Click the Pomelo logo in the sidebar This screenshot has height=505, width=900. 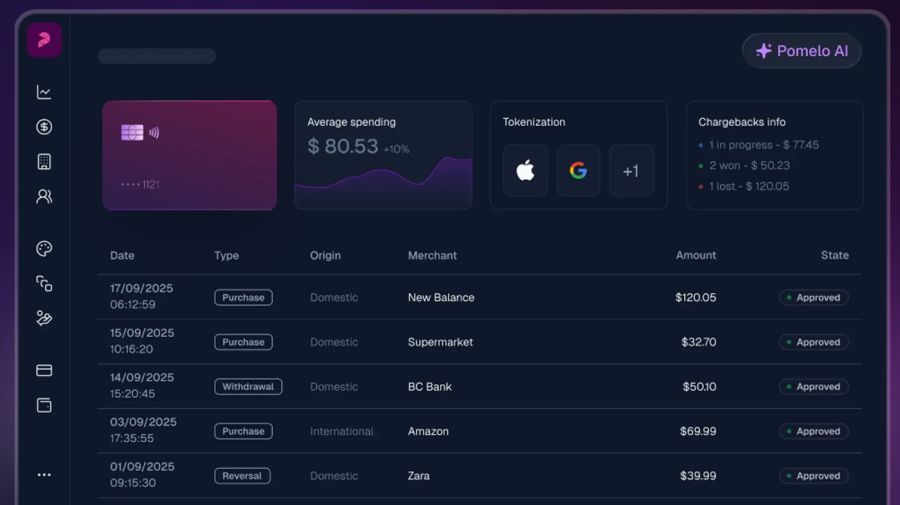point(44,40)
